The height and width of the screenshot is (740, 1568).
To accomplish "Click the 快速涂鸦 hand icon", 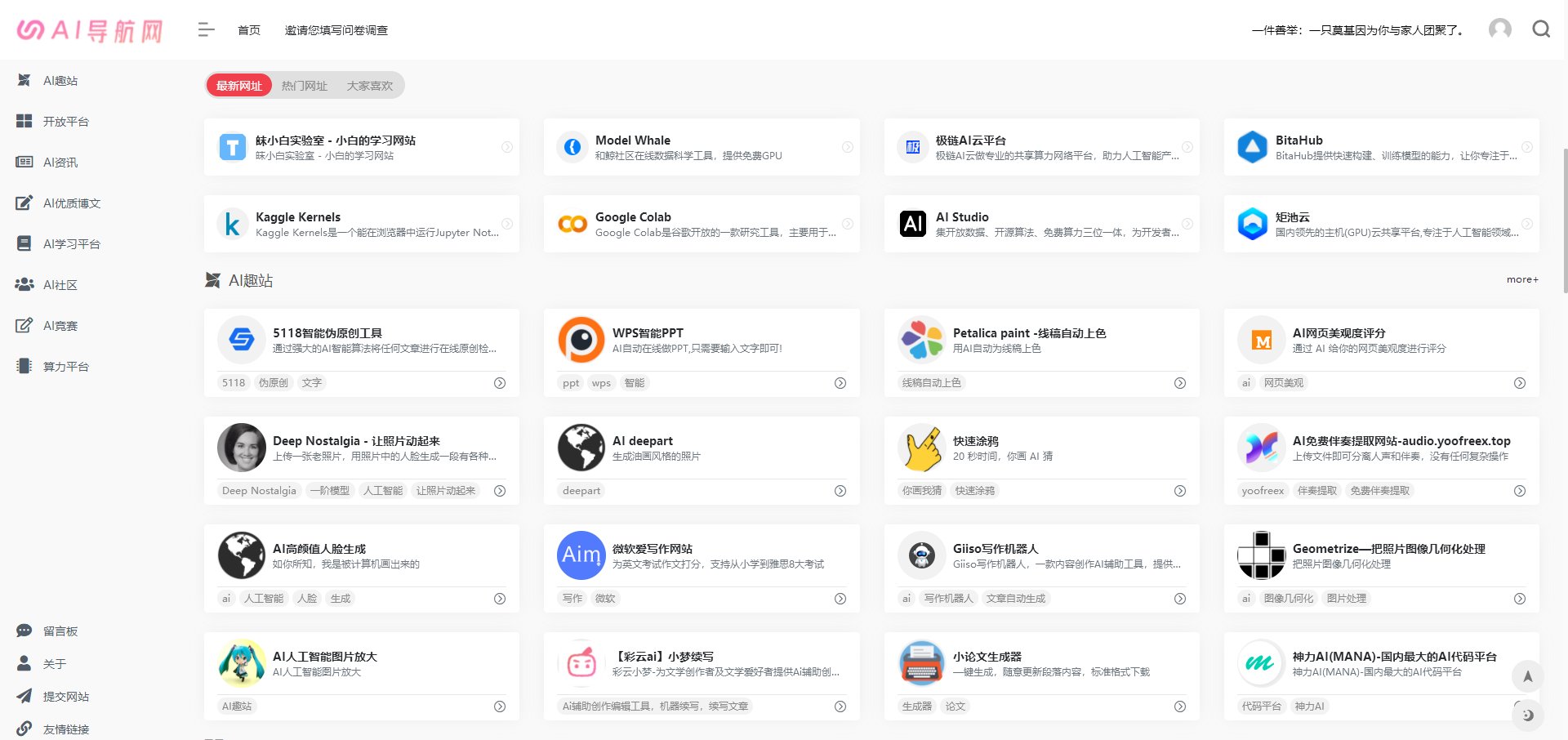I will point(921,448).
